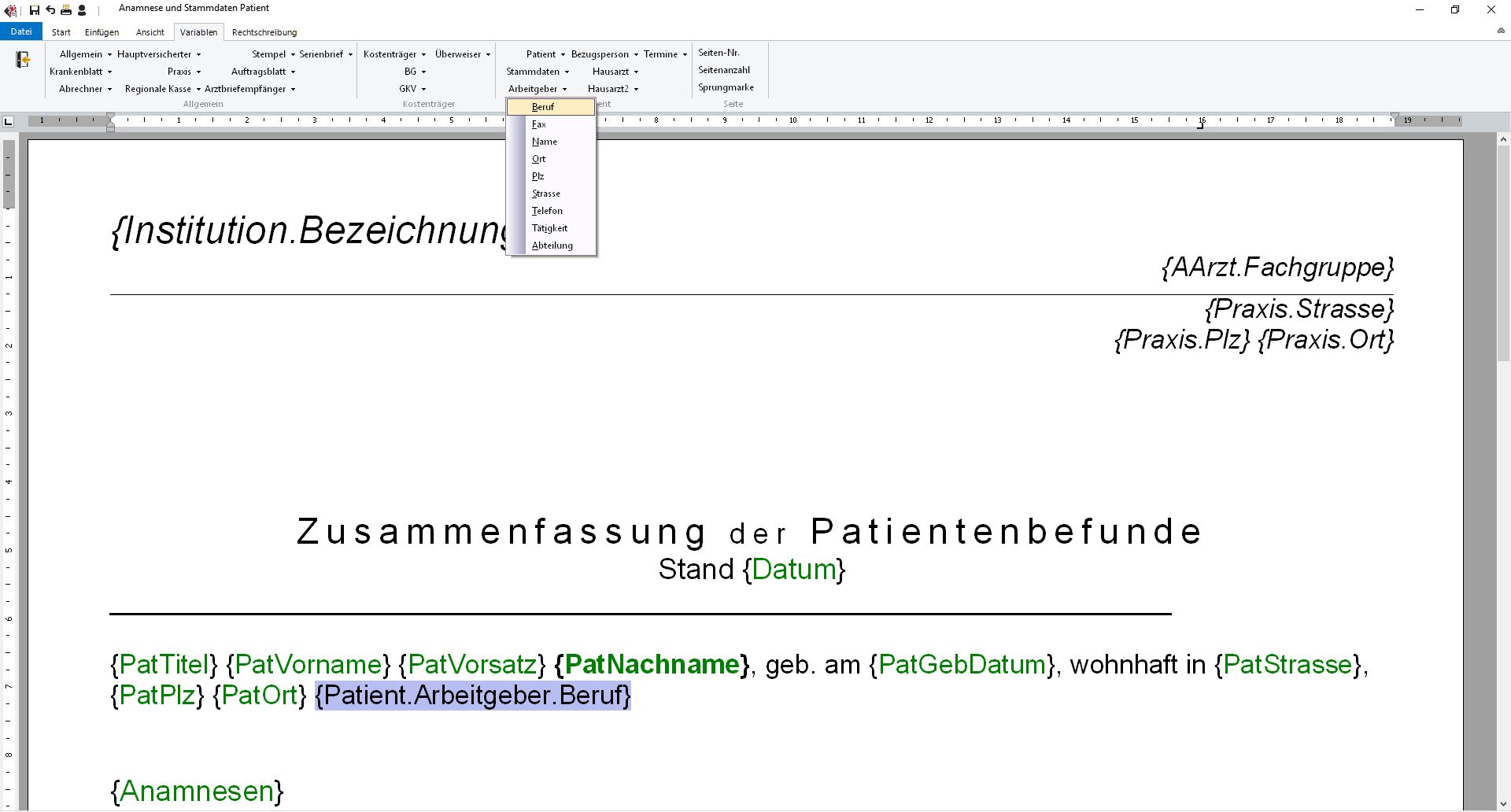Click the scroll down arrow of document
The height and width of the screenshot is (812, 1511).
coord(1504,804)
